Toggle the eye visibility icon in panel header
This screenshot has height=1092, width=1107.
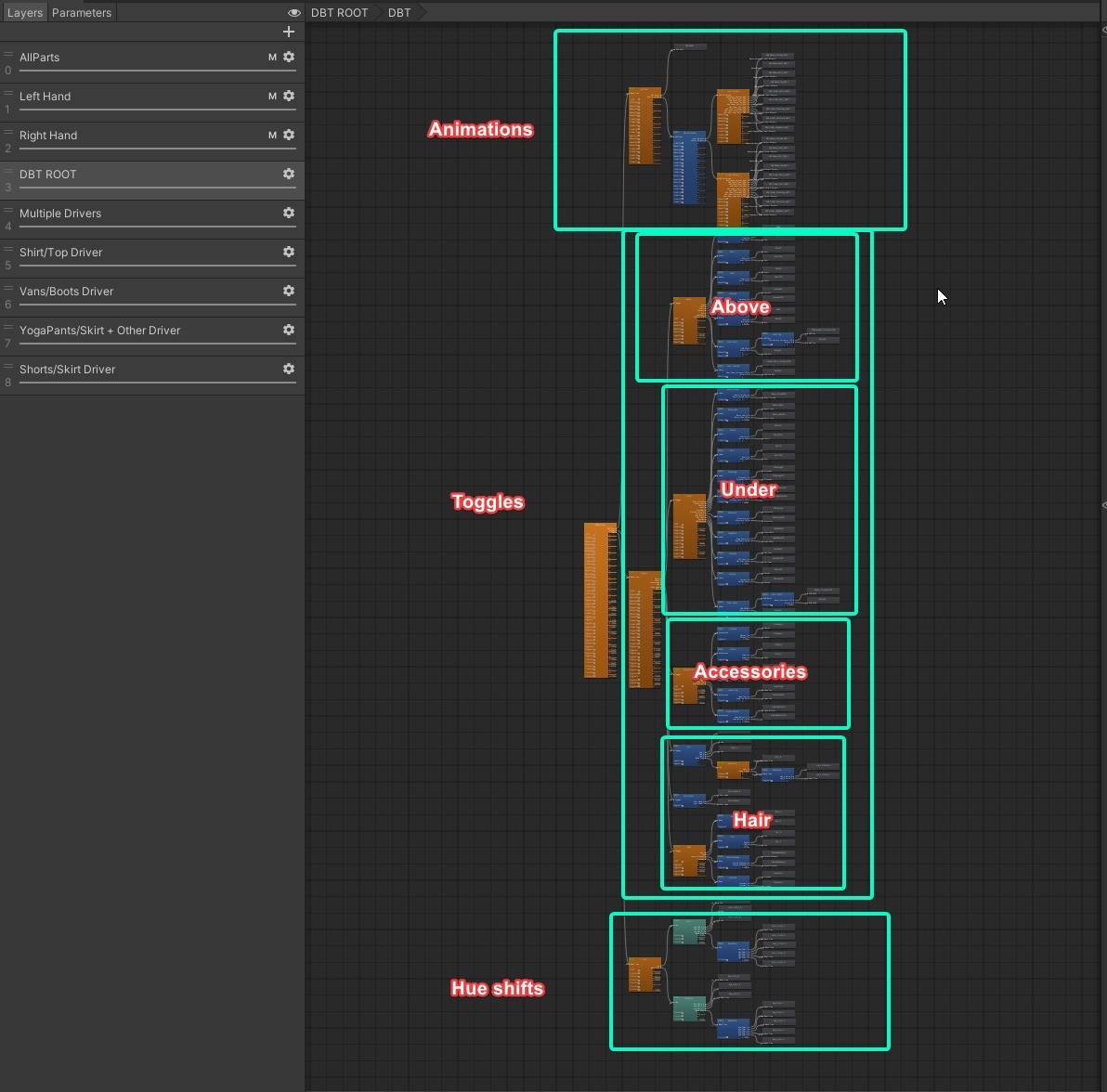(293, 13)
